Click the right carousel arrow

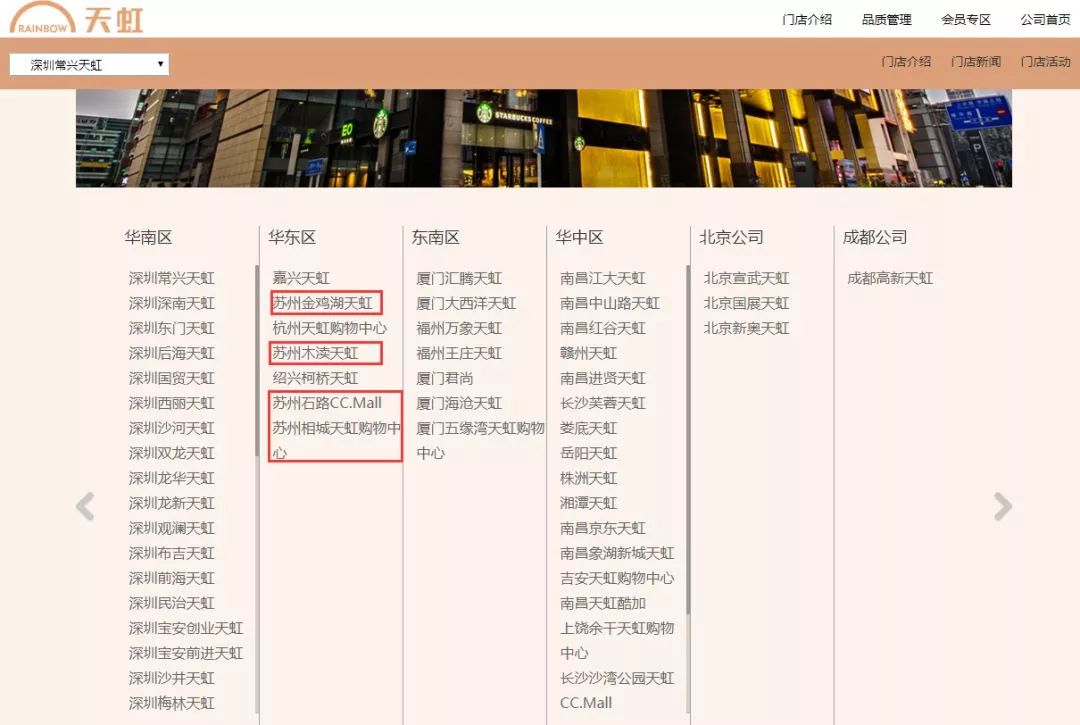[1002, 507]
